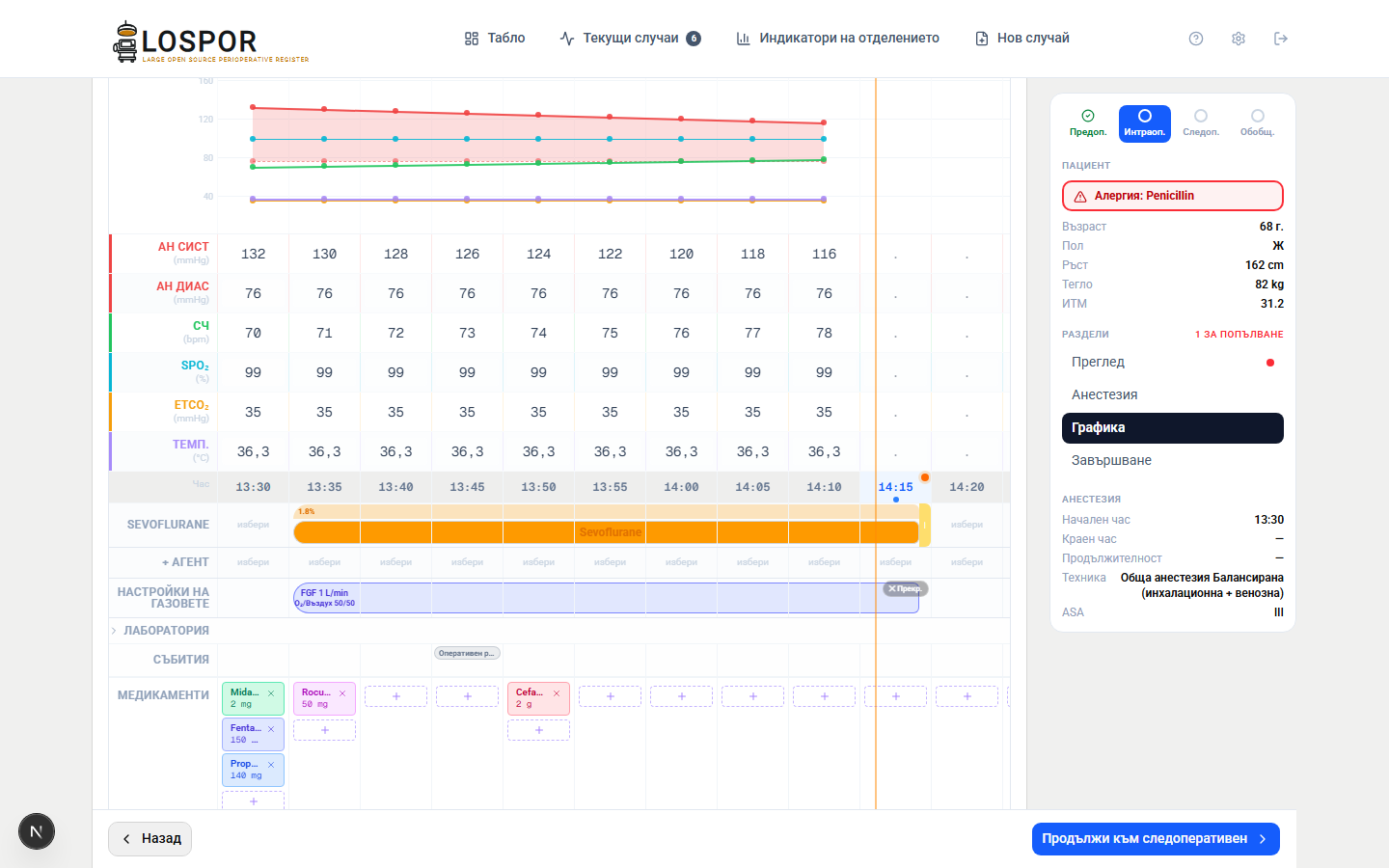Choose agent value at 13:35
The height and width of the screenshot is (868, 1389).
(x=324, y=562)
